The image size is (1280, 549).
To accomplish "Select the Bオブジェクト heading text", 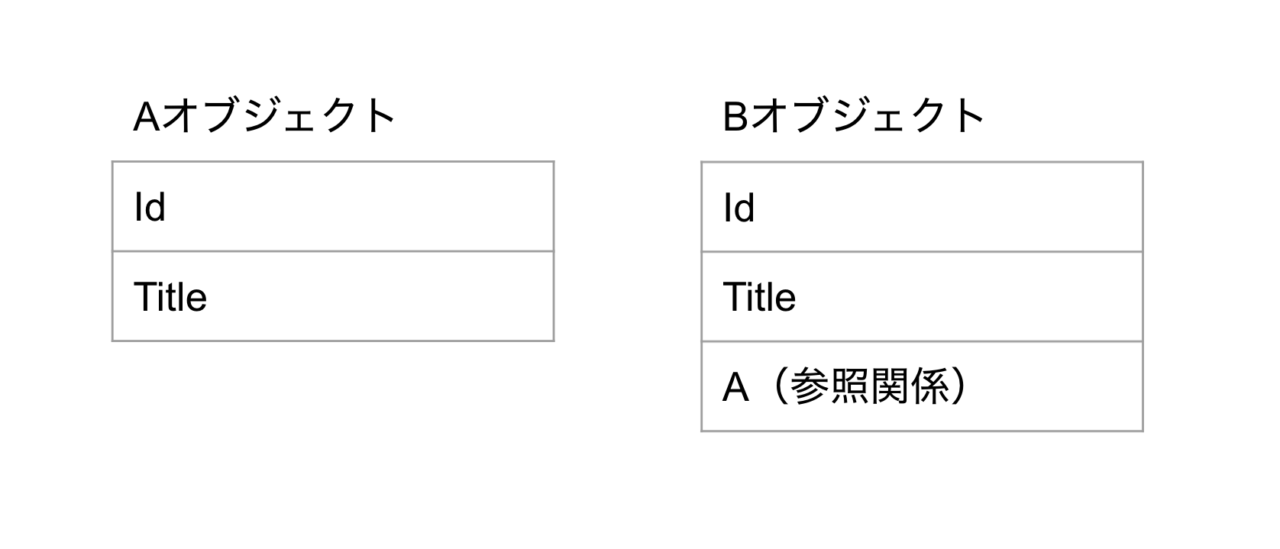I will [854, 117].
